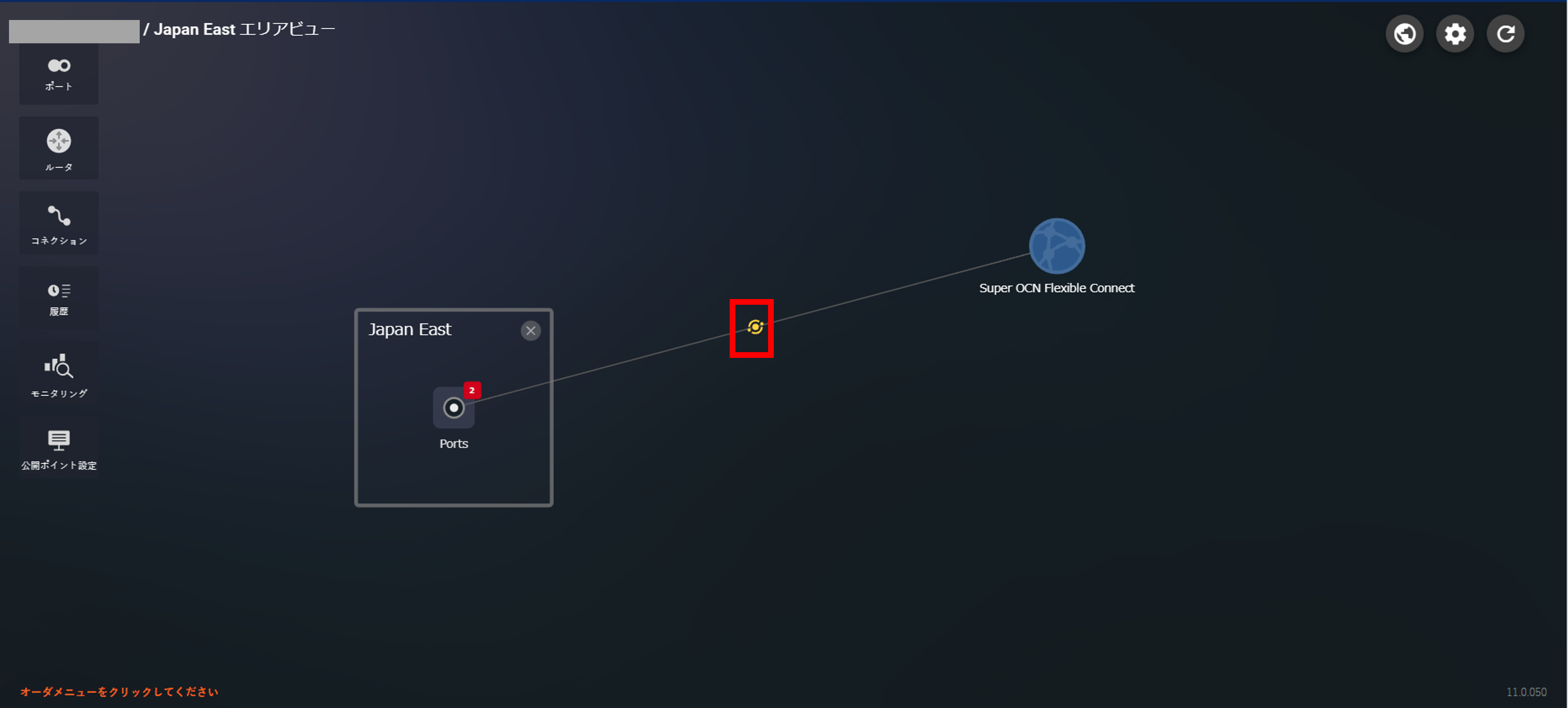
Task: Refresh the area view
Action: tap(1505, 34)
